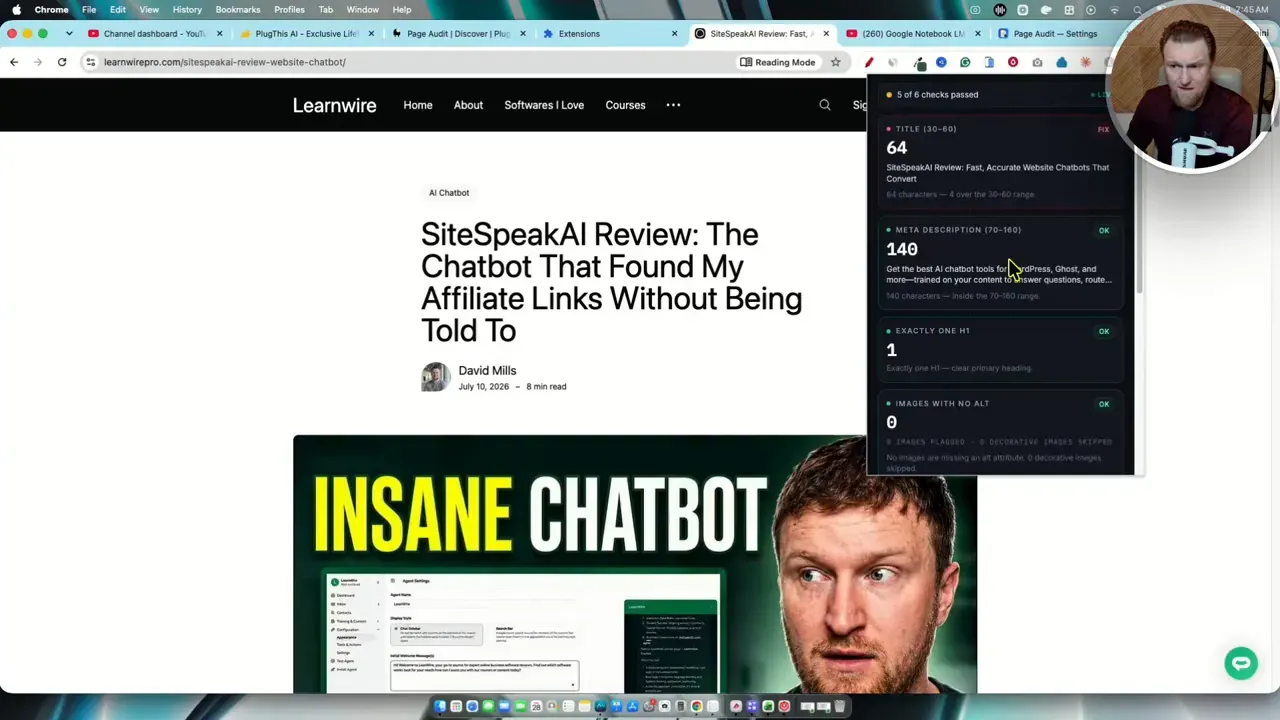
Task: Open the File menu
Action: [x=89, y=10]
